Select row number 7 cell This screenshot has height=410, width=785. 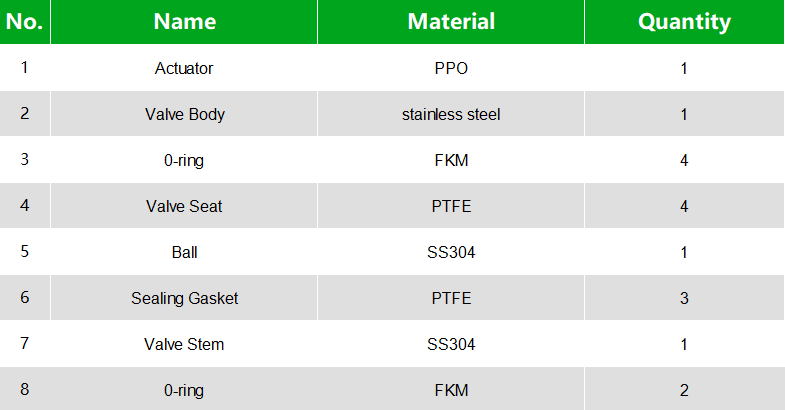click(24, 344)
